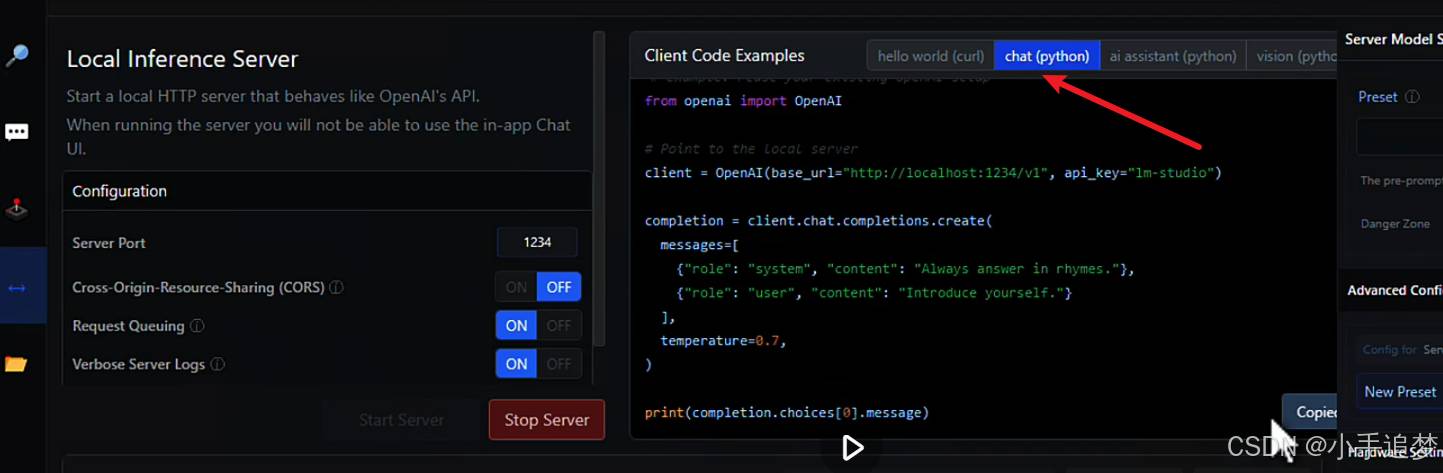Click the temperature=0.7 code line
The image size is (1443, 473).
723,341
